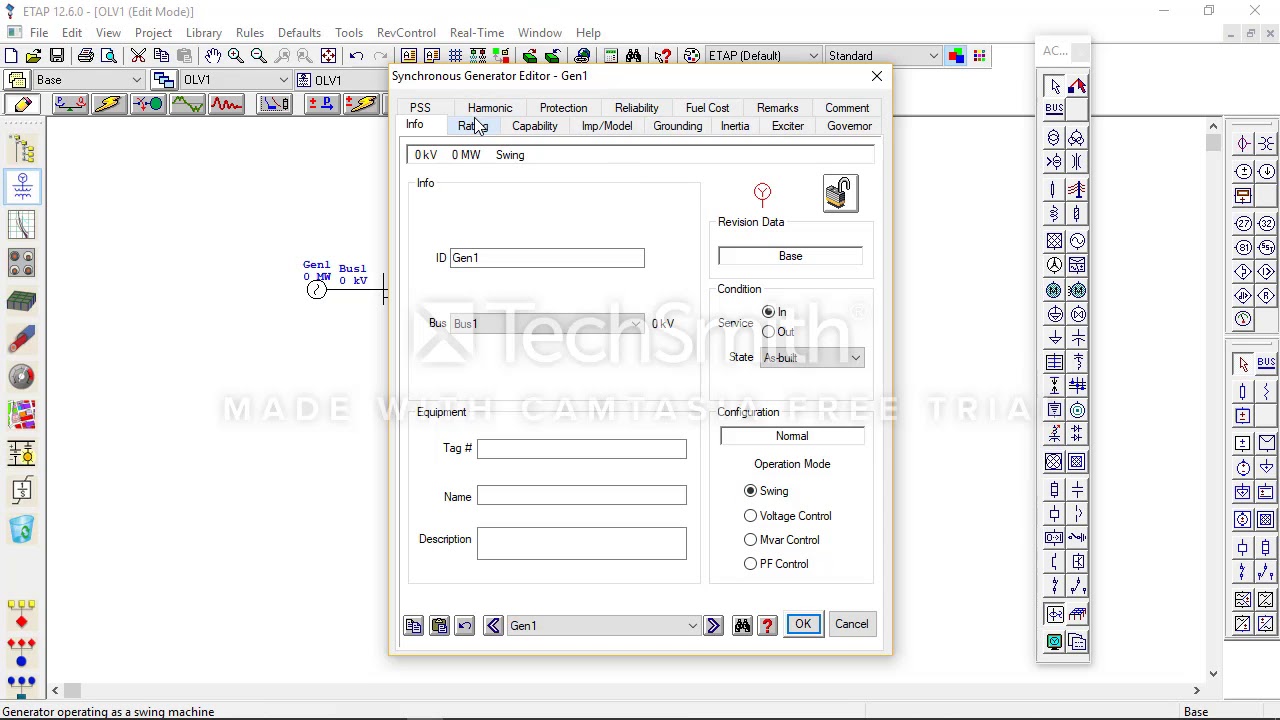
Task: Click the OK button
Action: 803,624
